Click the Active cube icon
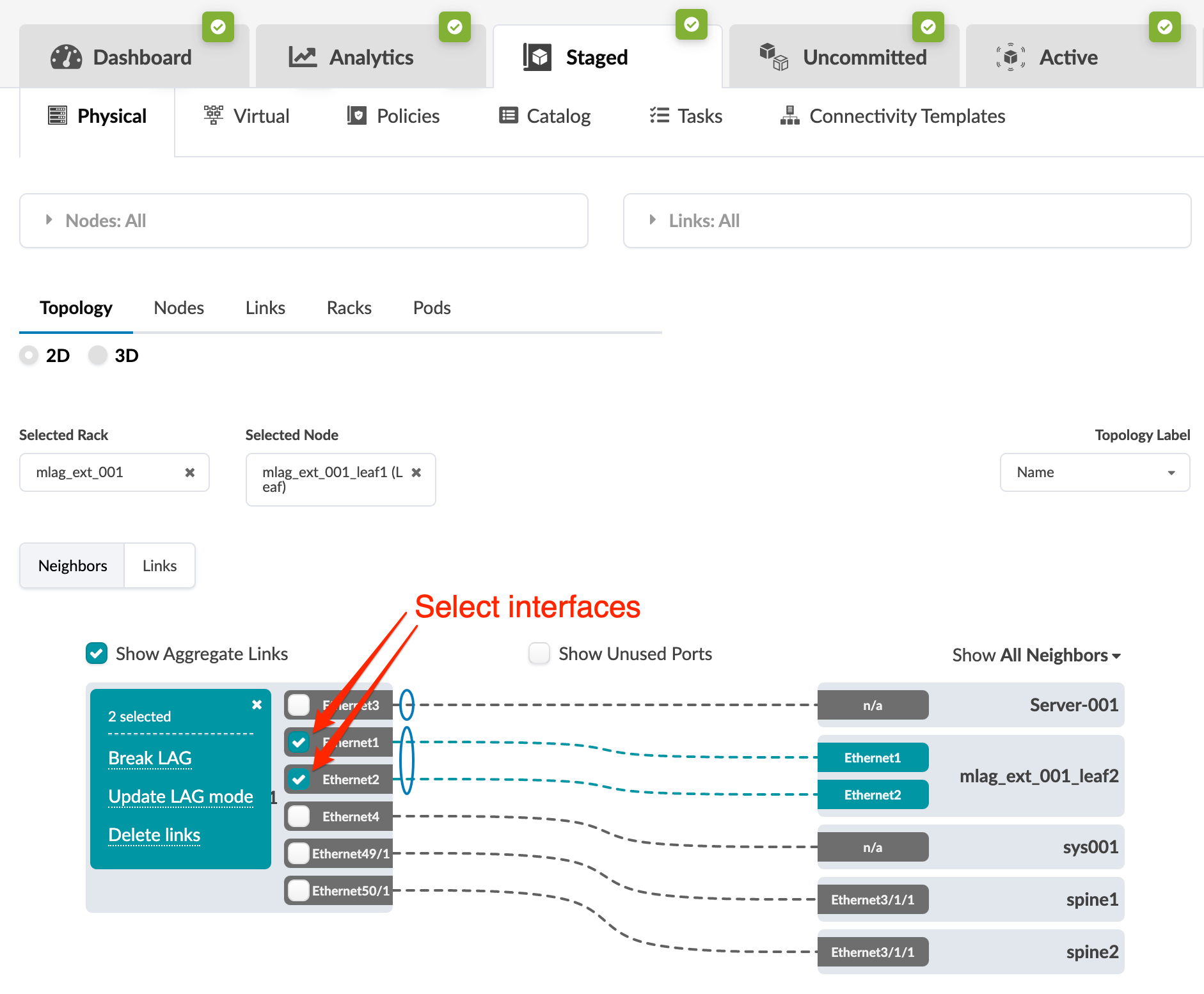The image size is (1204, 994). [x=1010, y=58]
